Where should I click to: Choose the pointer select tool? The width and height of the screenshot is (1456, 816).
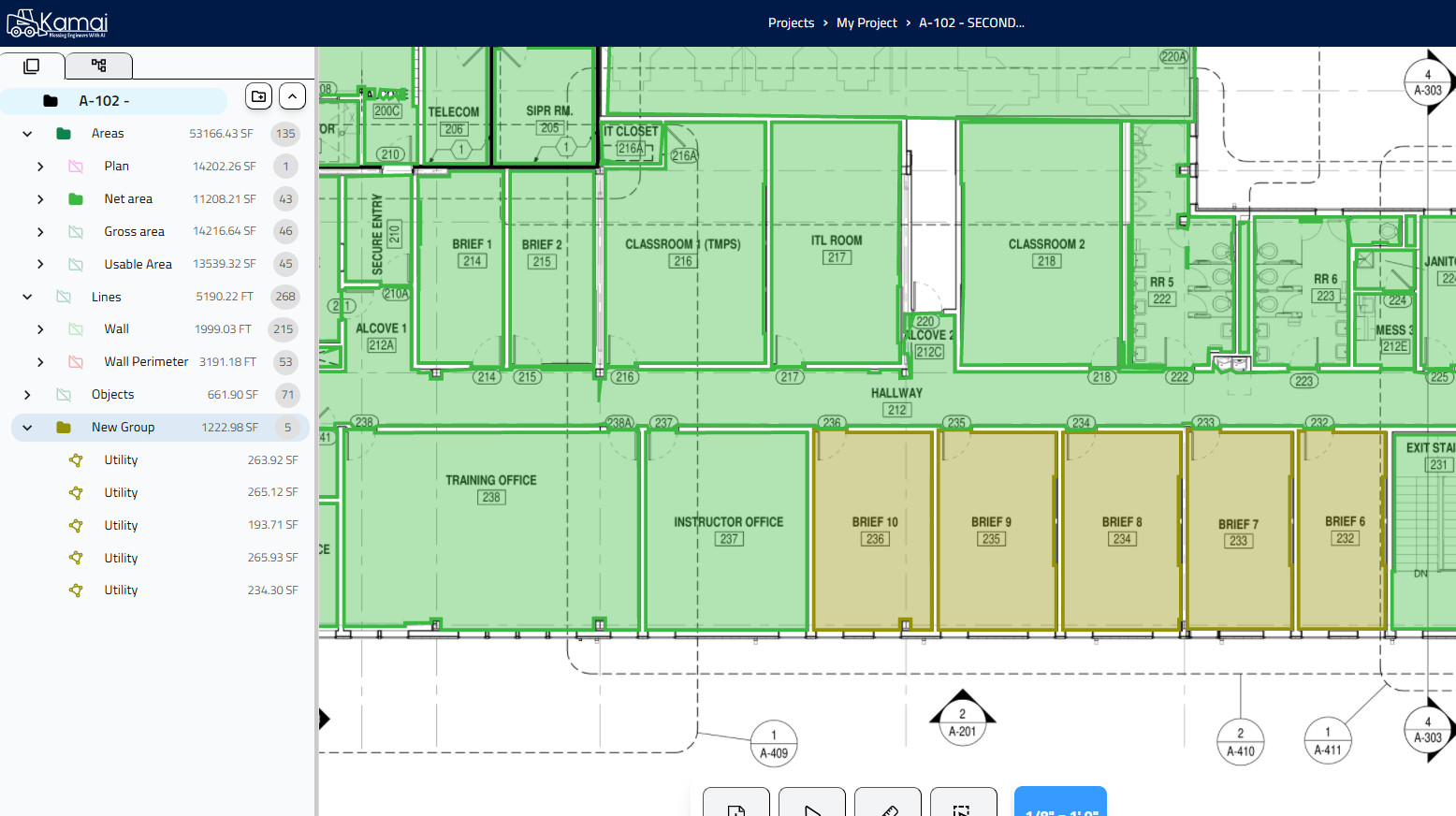point(812,805)
